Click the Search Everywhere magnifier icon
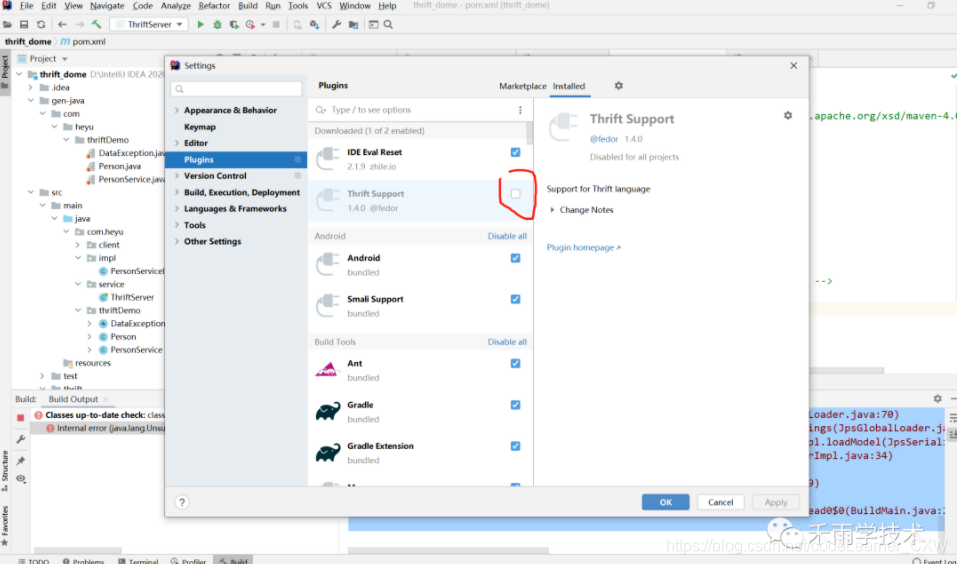Screen dimensions: 957x564 coord(388,24)
